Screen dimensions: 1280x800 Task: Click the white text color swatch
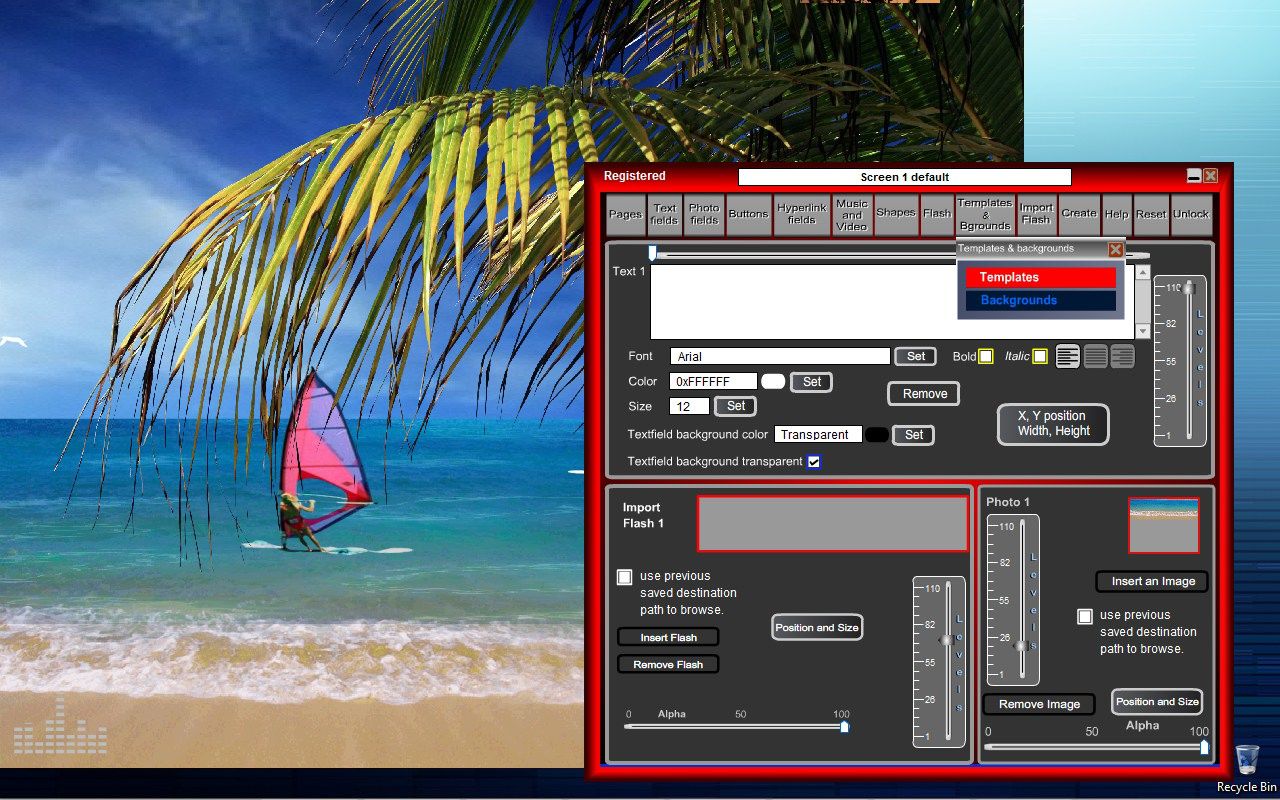(x=773, y=381)
